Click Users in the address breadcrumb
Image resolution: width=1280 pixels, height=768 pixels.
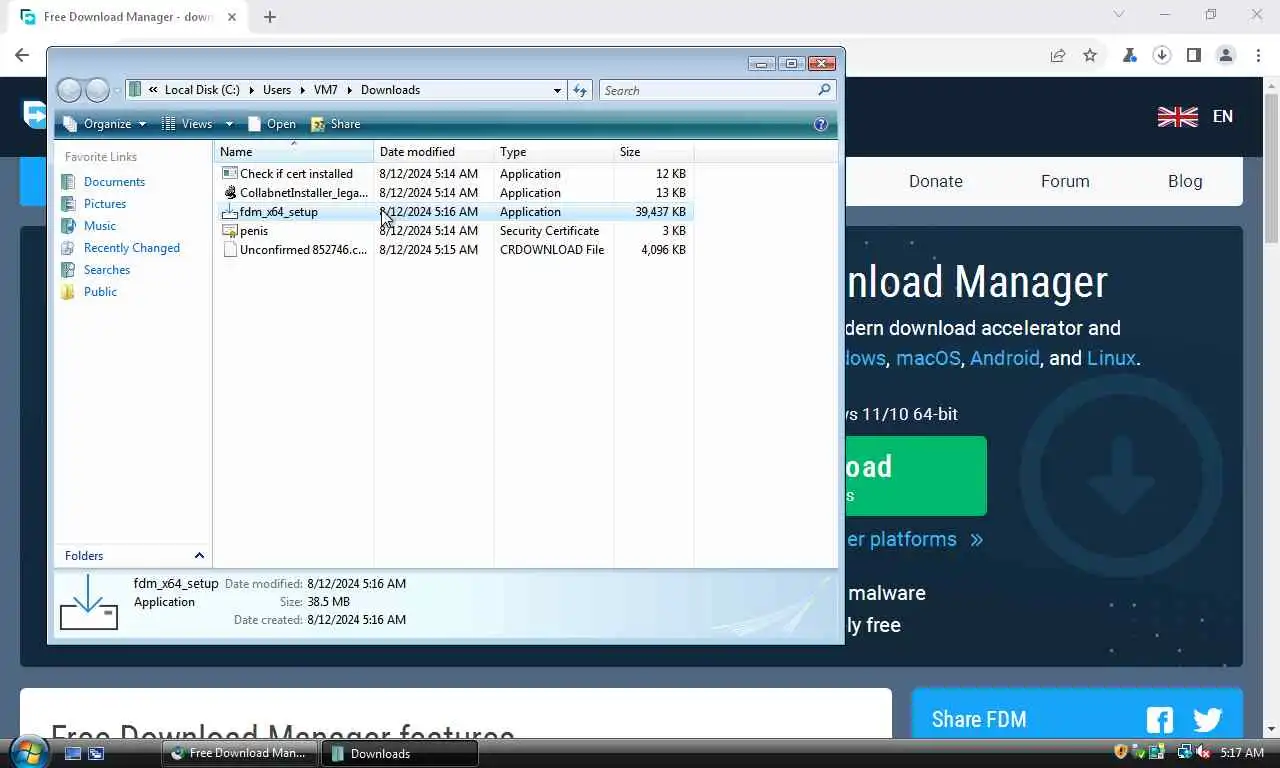click(x=277, y=90)
